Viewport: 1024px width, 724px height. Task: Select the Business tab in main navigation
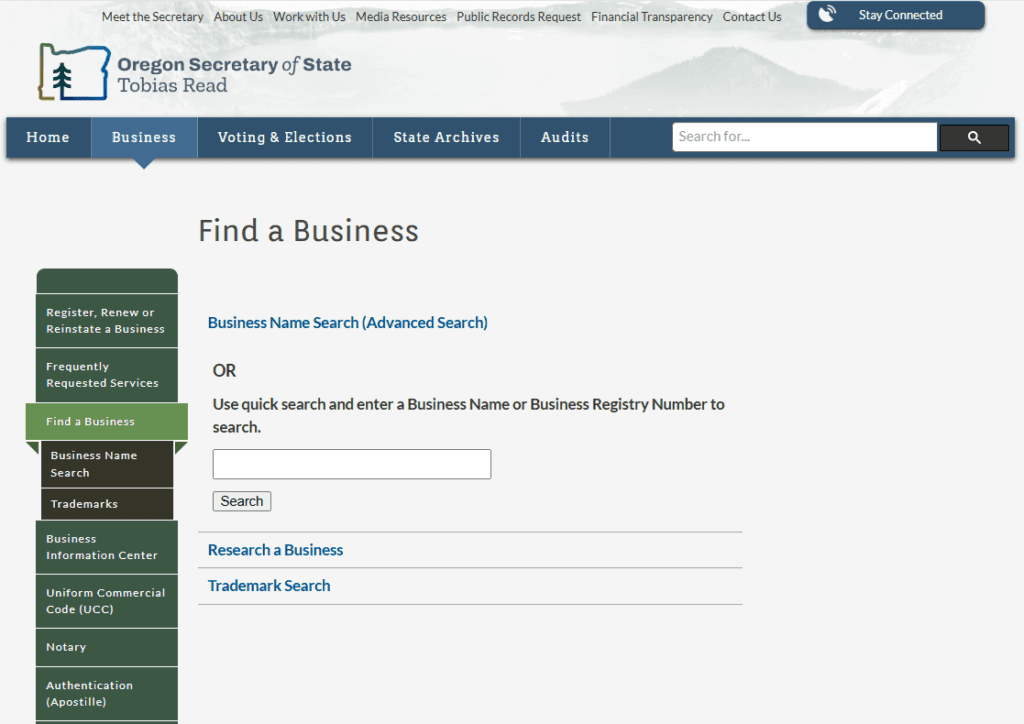(x=143, y=137)
